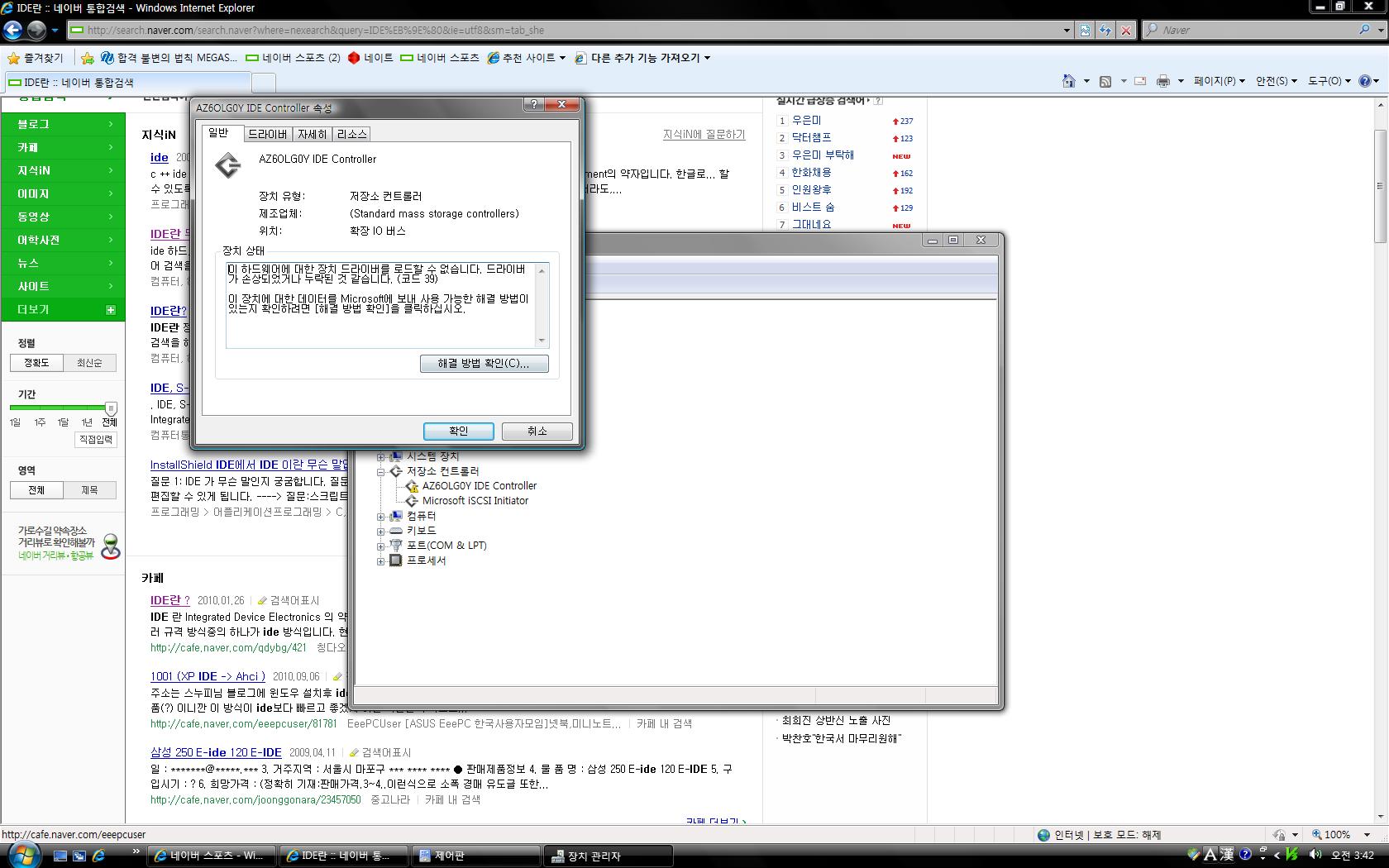1389x868 pixels.
Task: Switch to the 자세히 tab
Action: coord(313,134)
